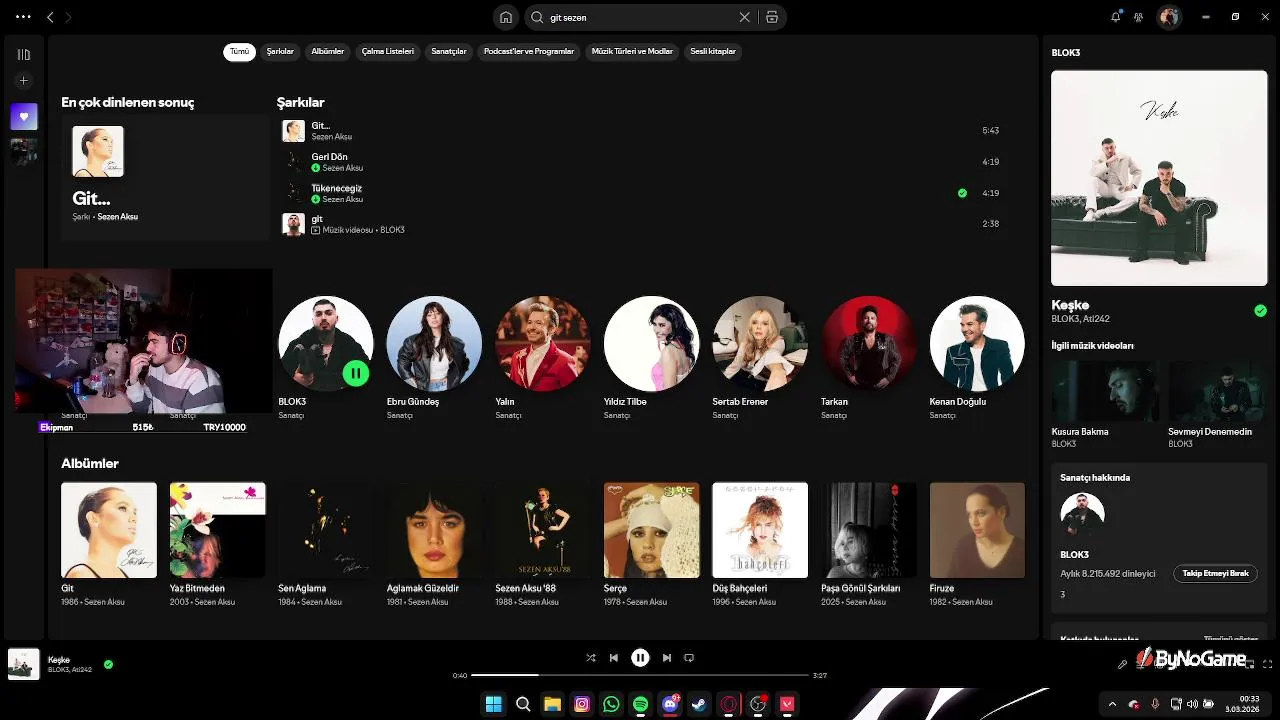Open Discord from taskbar
The image size is (1280, 720).
point(670,704)
